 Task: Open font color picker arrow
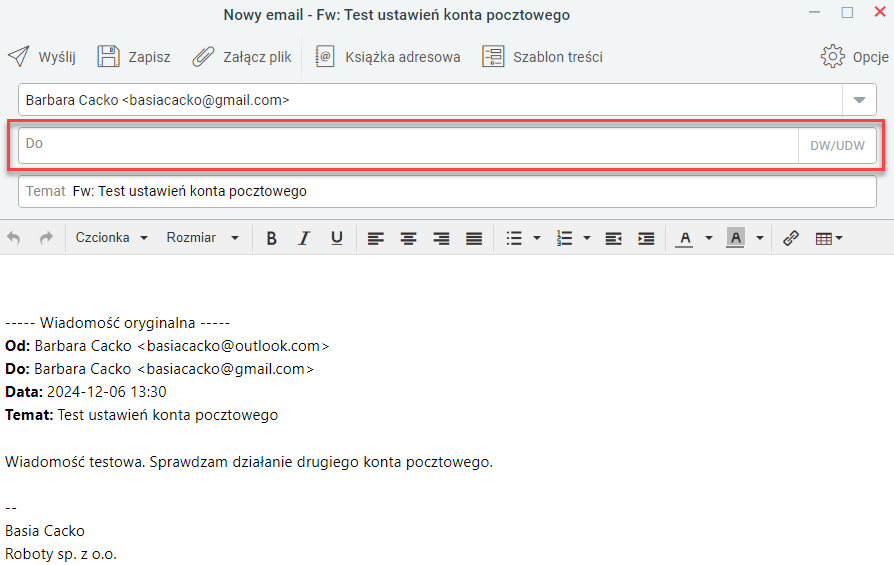tap(709, 238)
